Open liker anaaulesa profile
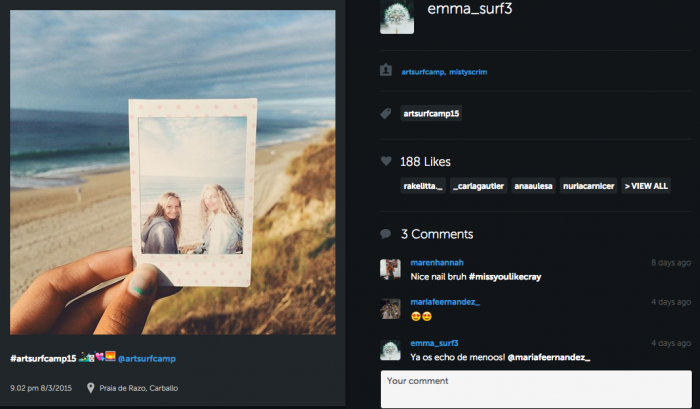The image size is (700, 409). point(532,186)
